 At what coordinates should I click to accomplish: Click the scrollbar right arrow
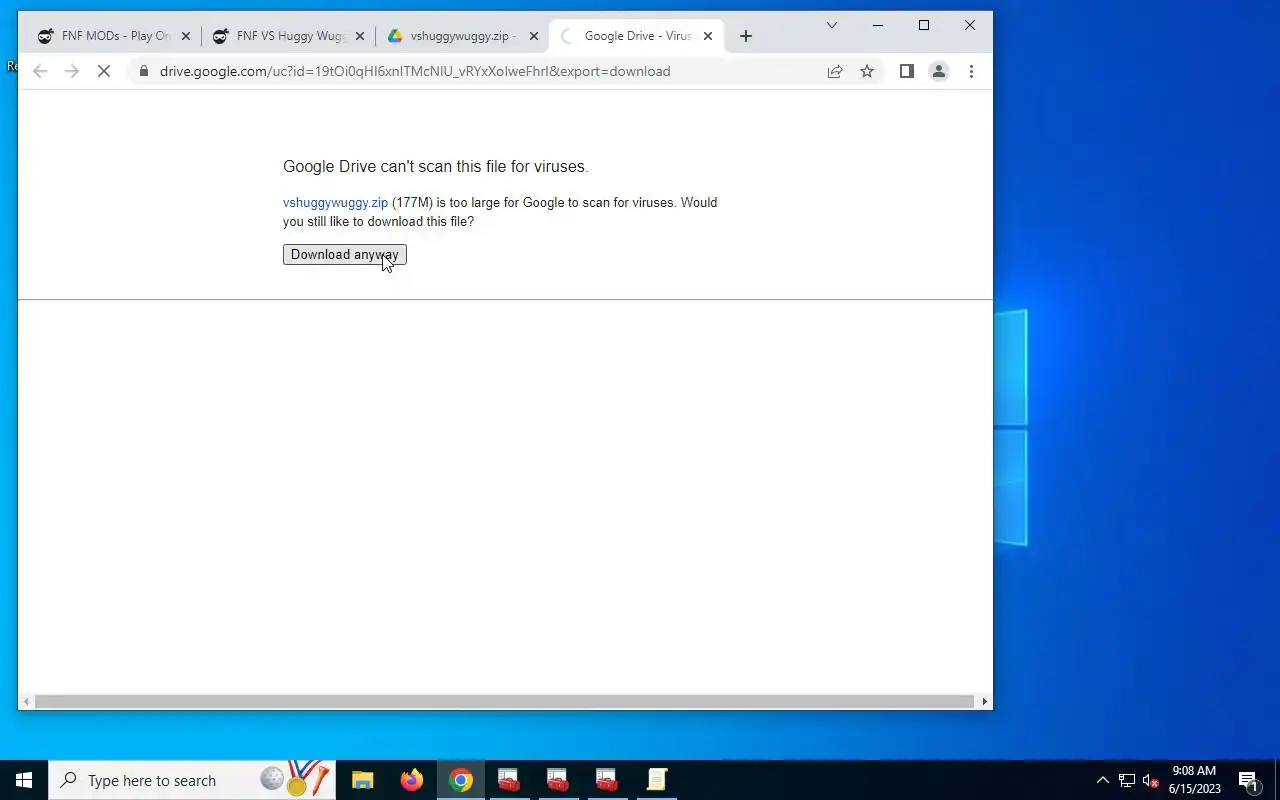(985, 702)
